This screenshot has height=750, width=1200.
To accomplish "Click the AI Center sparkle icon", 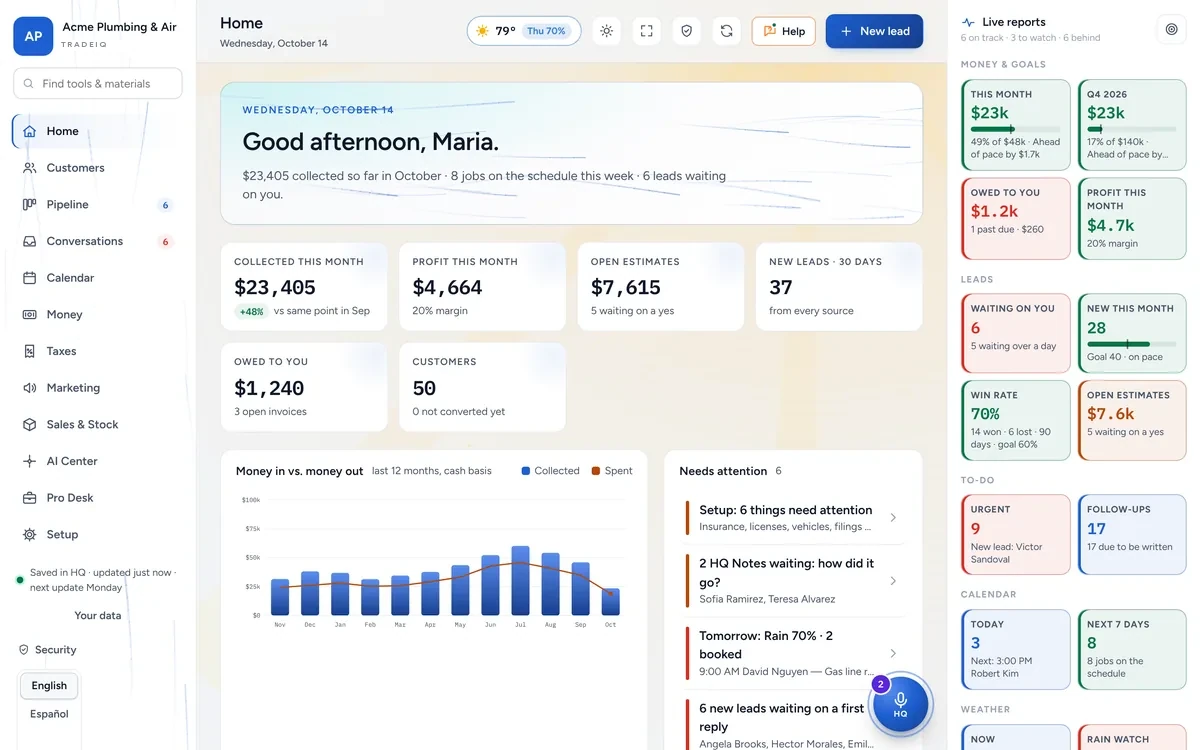I will 29,461.
